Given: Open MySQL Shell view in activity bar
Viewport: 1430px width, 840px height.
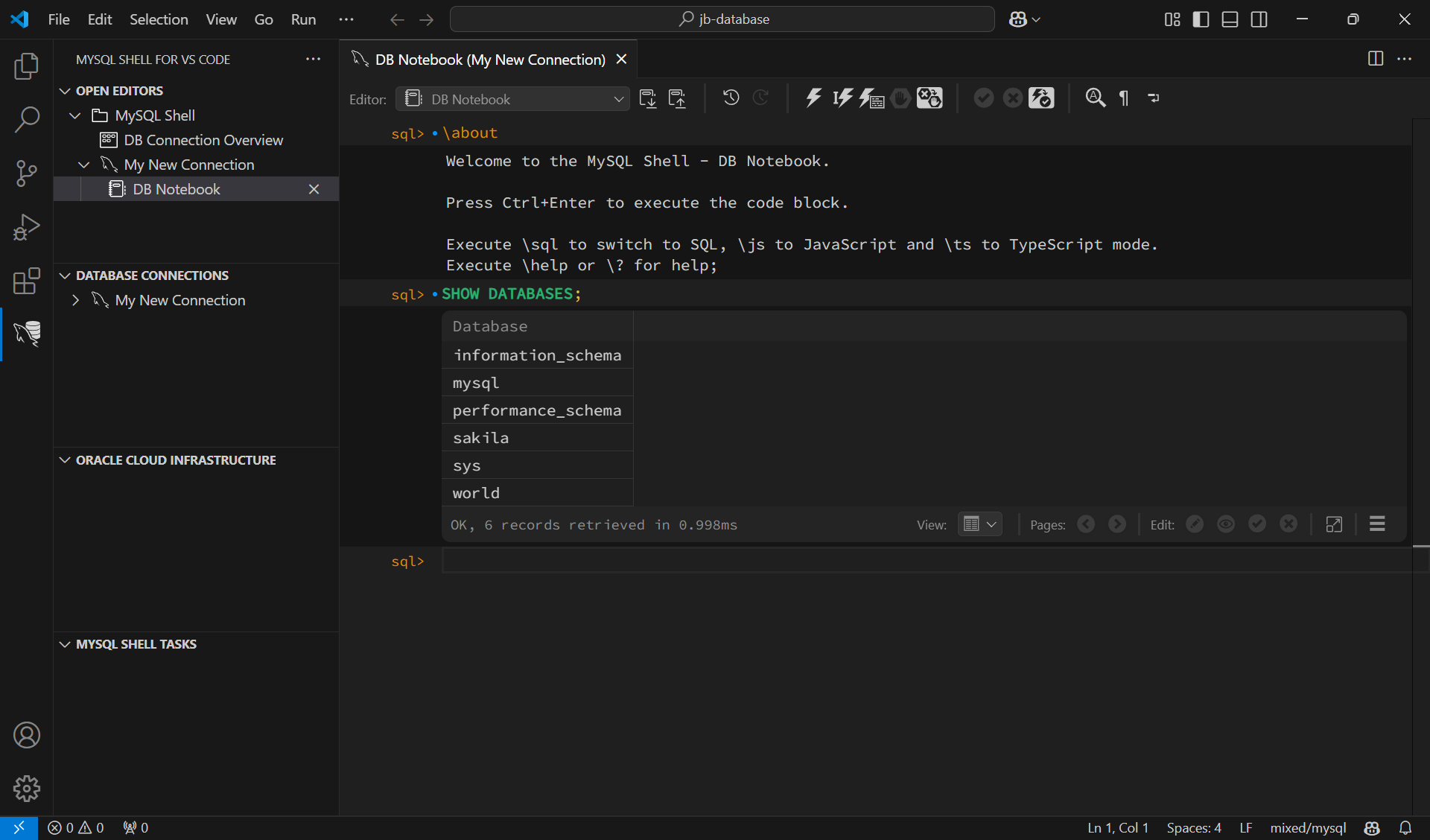Looking at the screenshot, I should click(x=27, y=334).
